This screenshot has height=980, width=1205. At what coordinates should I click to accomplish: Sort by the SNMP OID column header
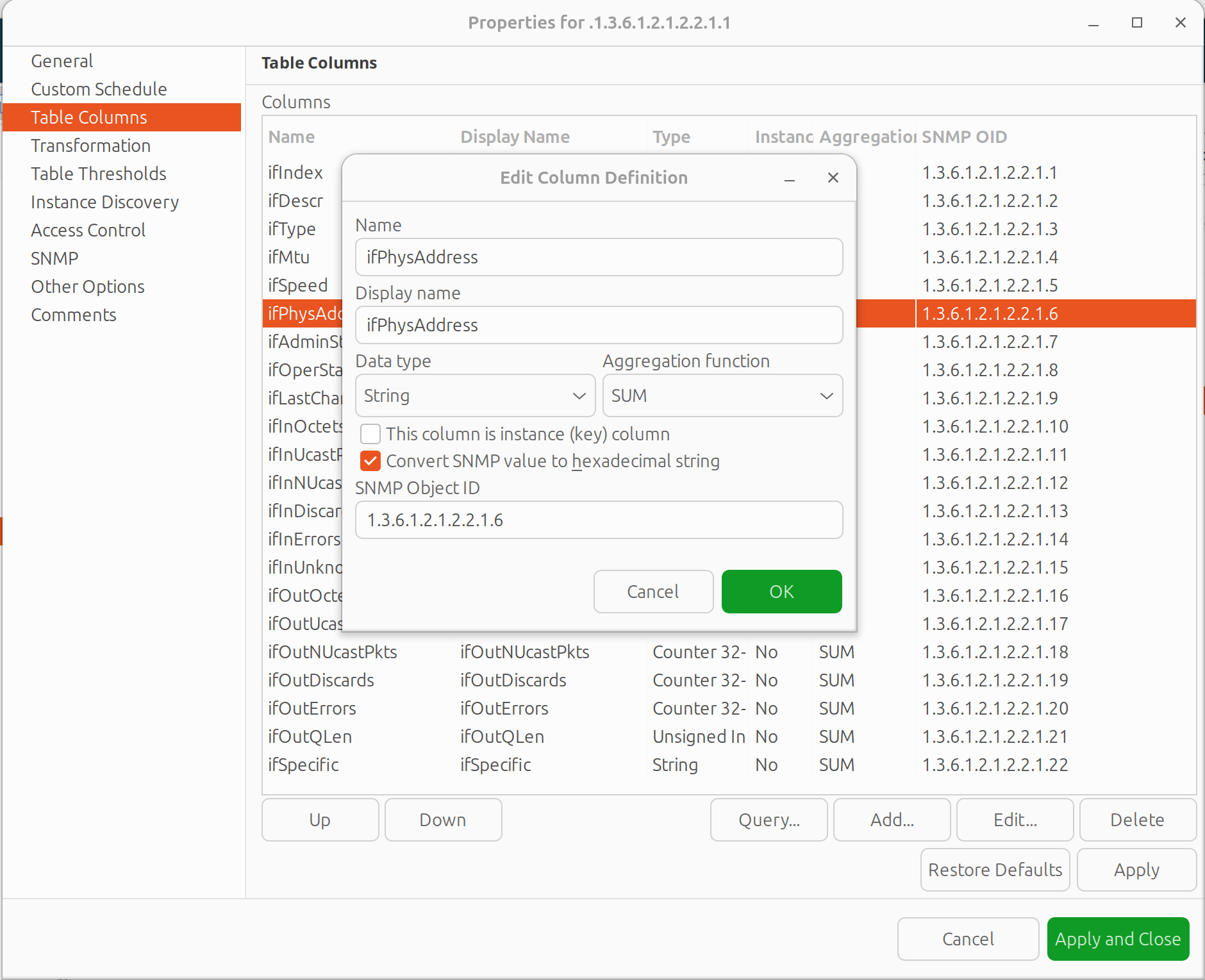pos(964,137)
